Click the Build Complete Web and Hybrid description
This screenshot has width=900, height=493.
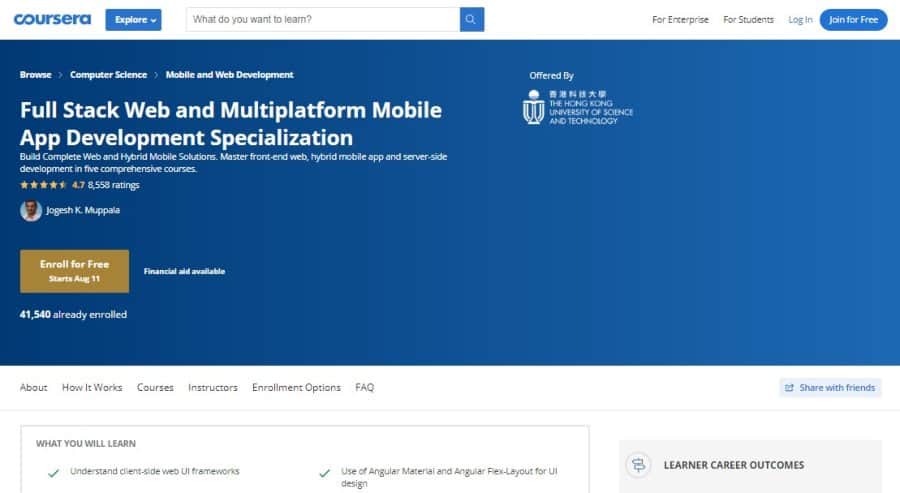pos(233,162)
